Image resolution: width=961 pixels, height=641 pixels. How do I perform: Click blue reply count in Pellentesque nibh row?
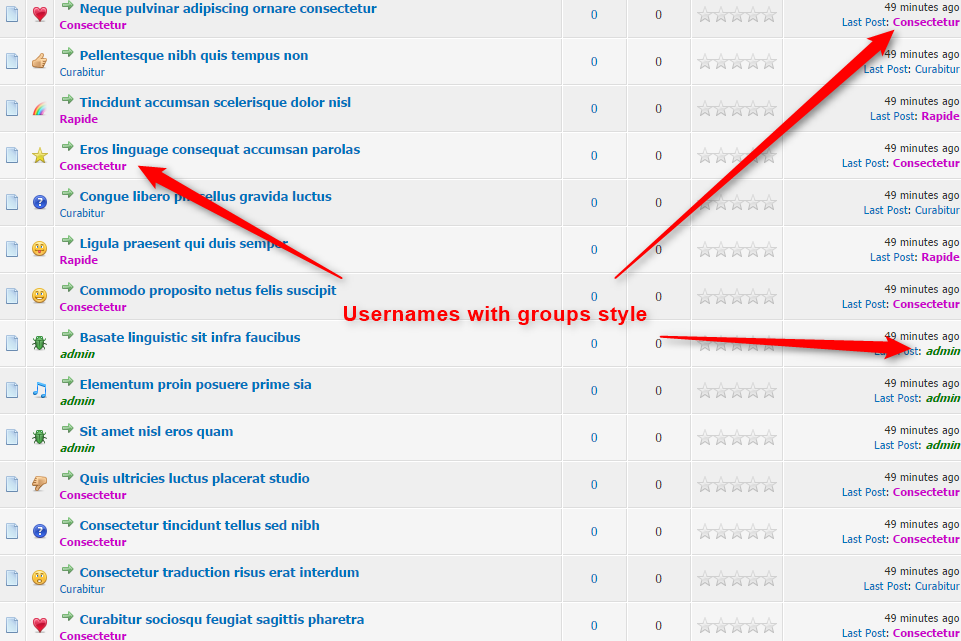pos(594,62)
